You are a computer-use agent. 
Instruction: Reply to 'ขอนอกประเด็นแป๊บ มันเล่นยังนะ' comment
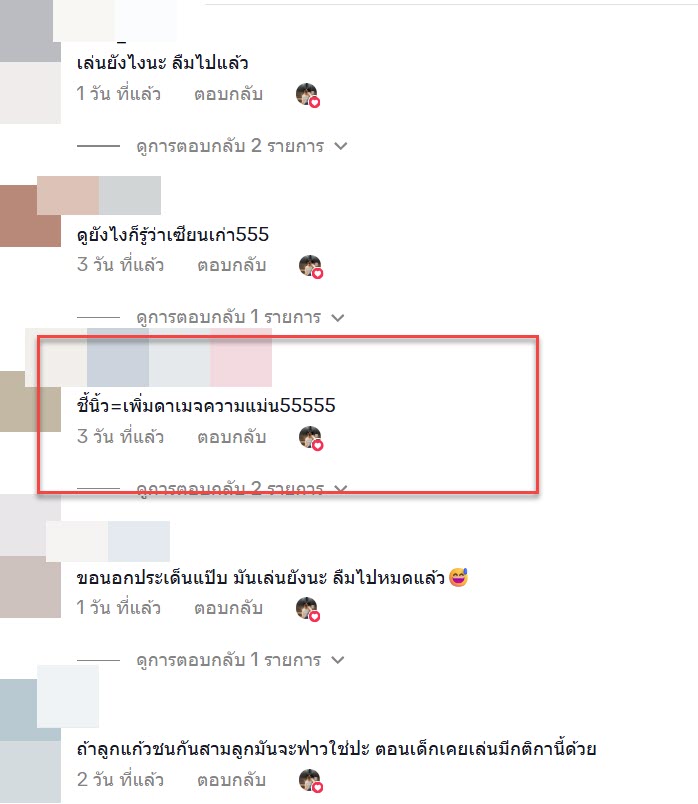pos(228,608)
